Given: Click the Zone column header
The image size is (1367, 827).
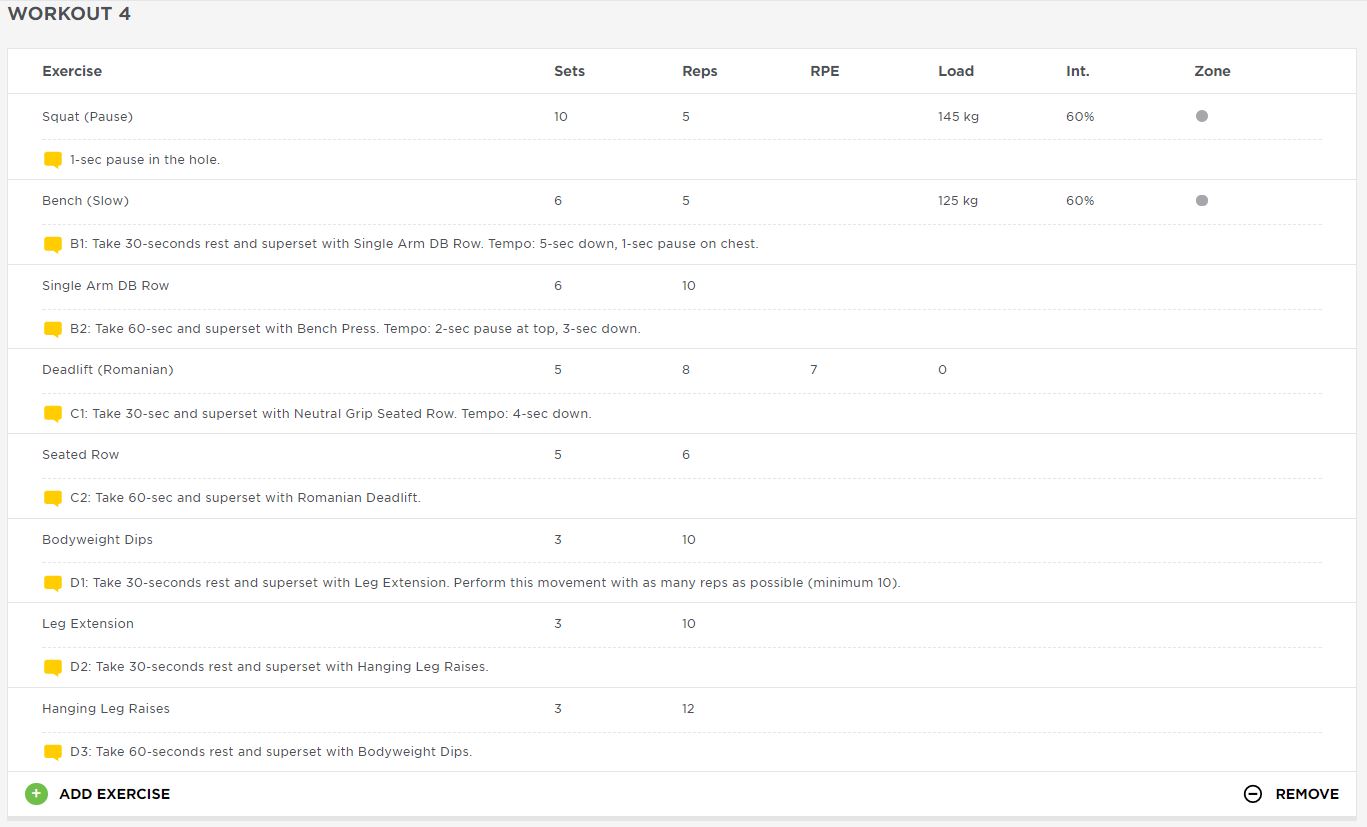Looking at the screenshot, I should (1212, 71).
